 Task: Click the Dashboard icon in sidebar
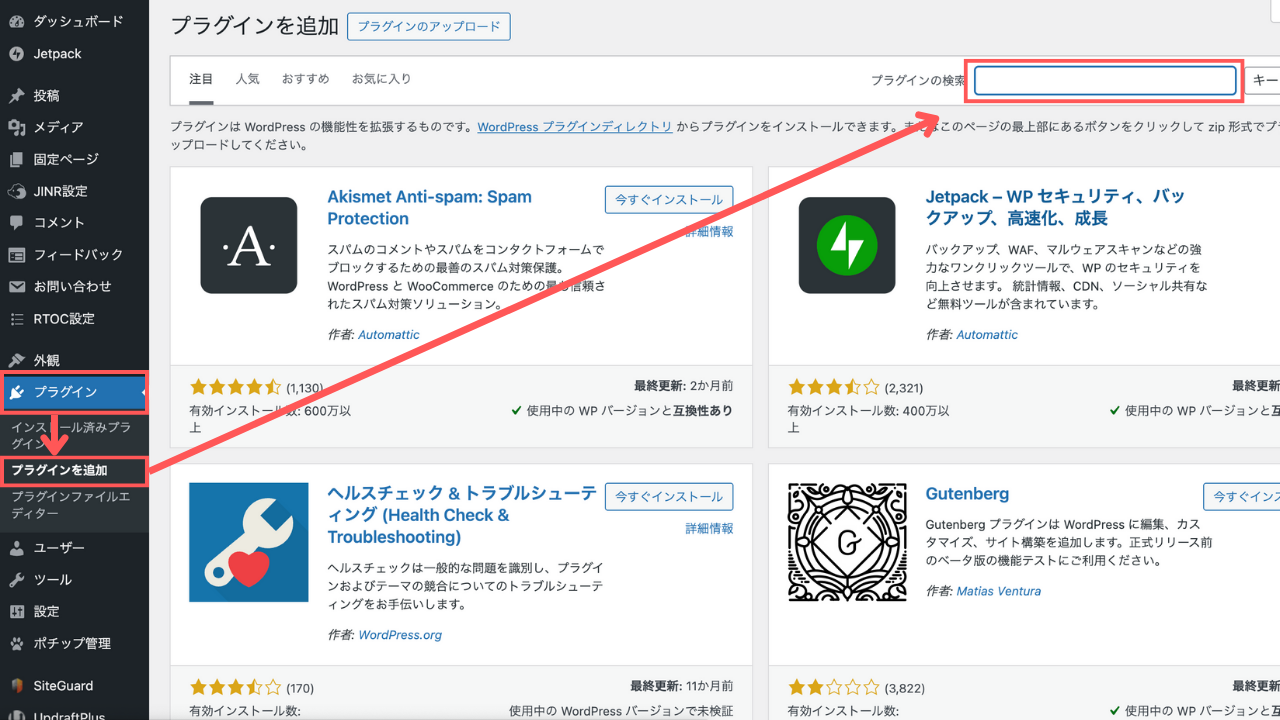(x=16, y=21)
